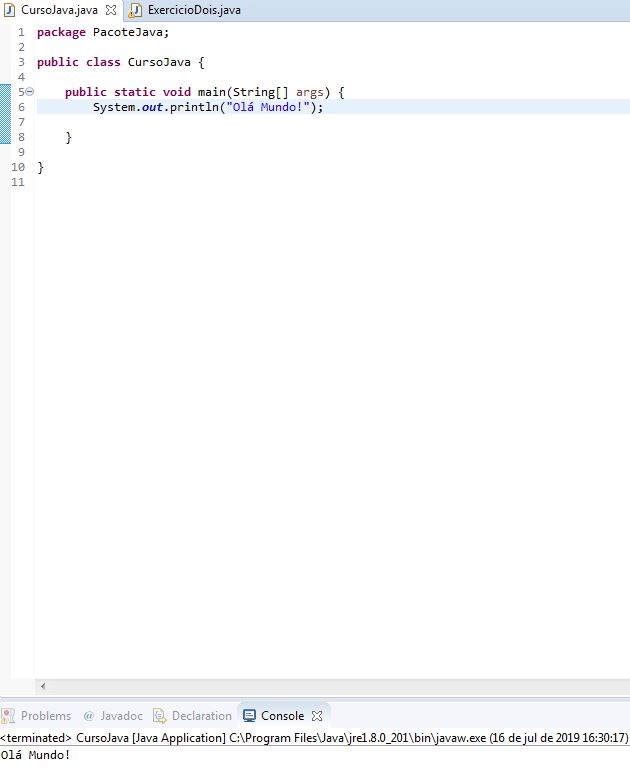Click the horizontal scrollbar left arrow
The width and height of the screenshot is (630, 782).
pos(43,686)
